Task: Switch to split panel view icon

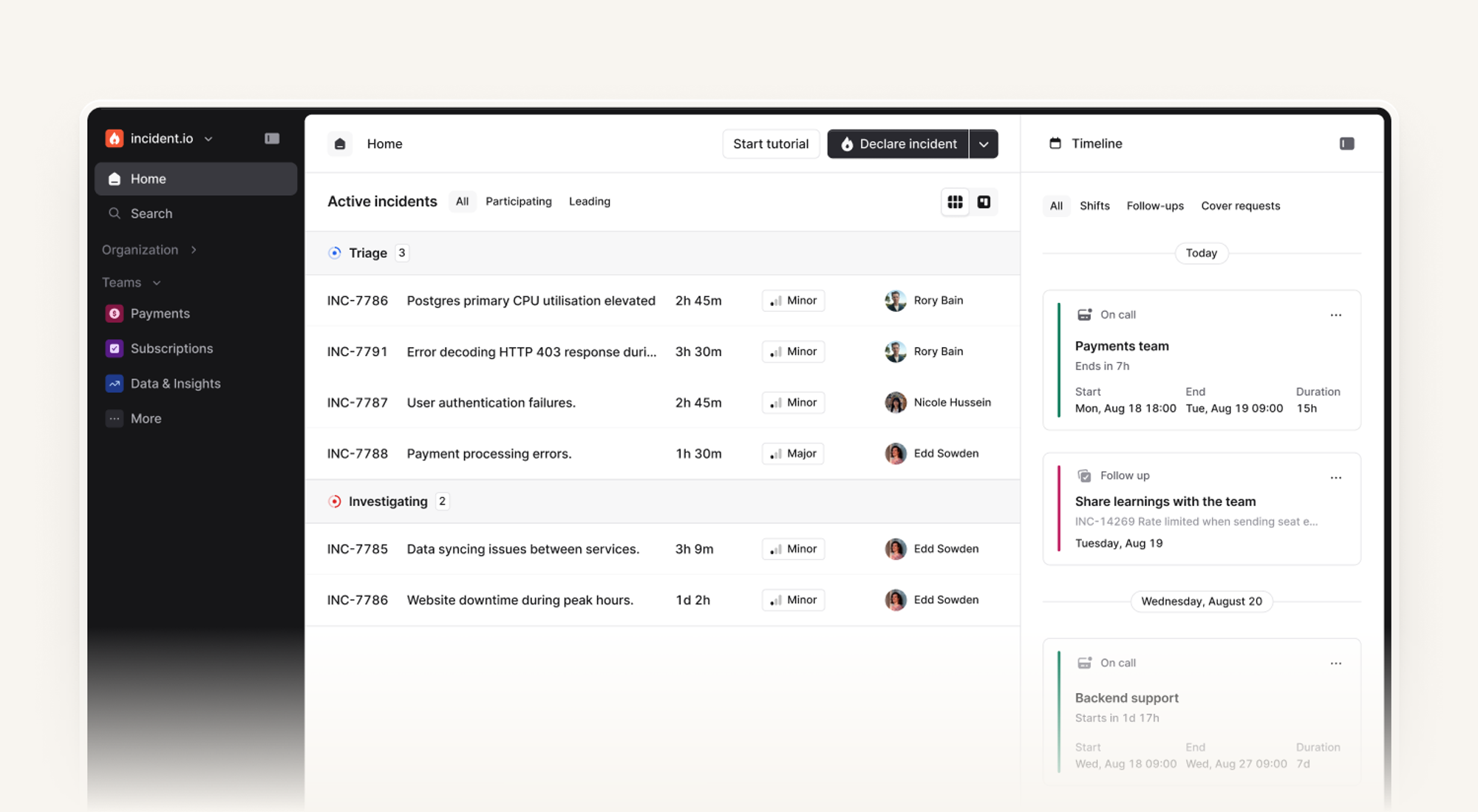Action: [984, 202]
